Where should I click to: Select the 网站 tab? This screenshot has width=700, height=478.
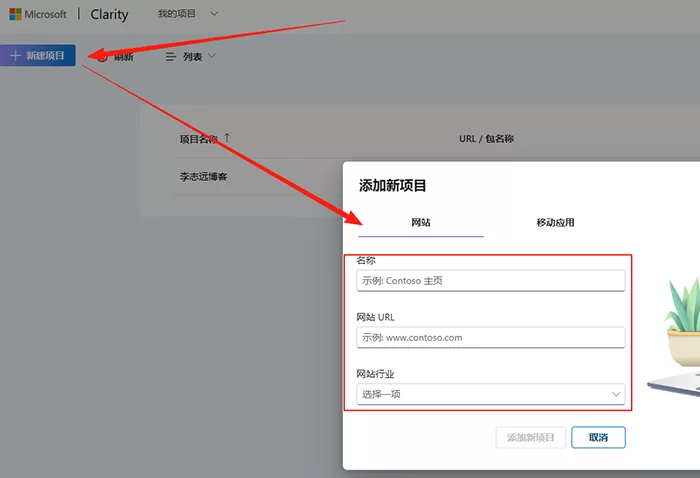point(421,222)
